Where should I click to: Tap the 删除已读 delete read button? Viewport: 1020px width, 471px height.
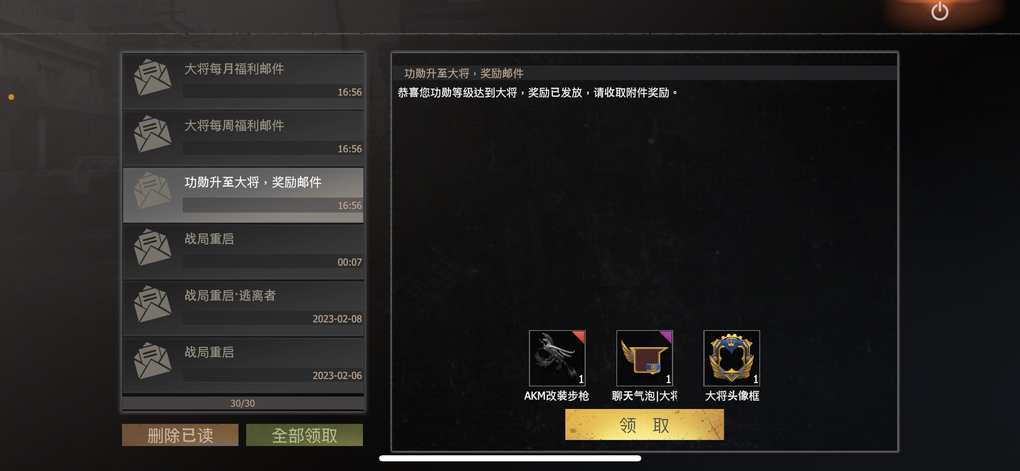coord(180,435)
